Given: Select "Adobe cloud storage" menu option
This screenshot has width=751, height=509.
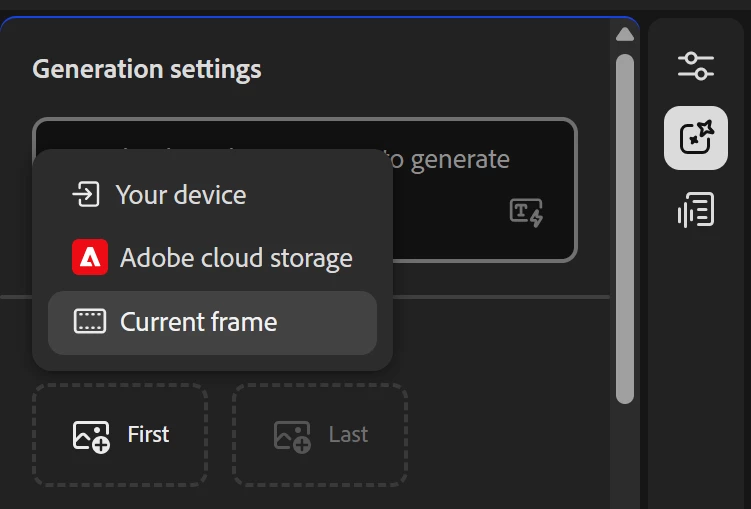Looking at the screenshot, I should tap(236, 258).
